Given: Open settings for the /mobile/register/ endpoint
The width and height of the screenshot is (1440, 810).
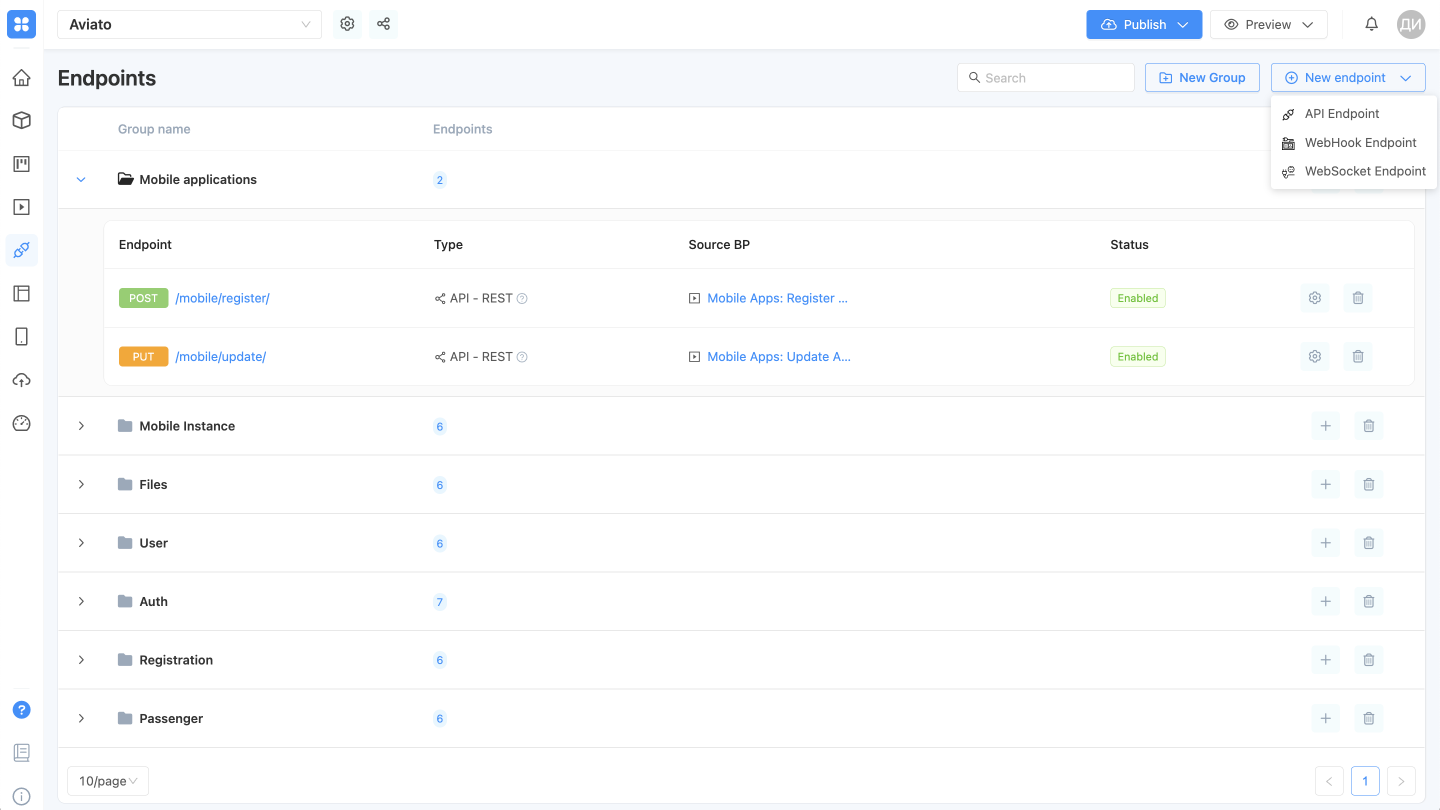Looking at the screenshot, I should click(1314, 297).
